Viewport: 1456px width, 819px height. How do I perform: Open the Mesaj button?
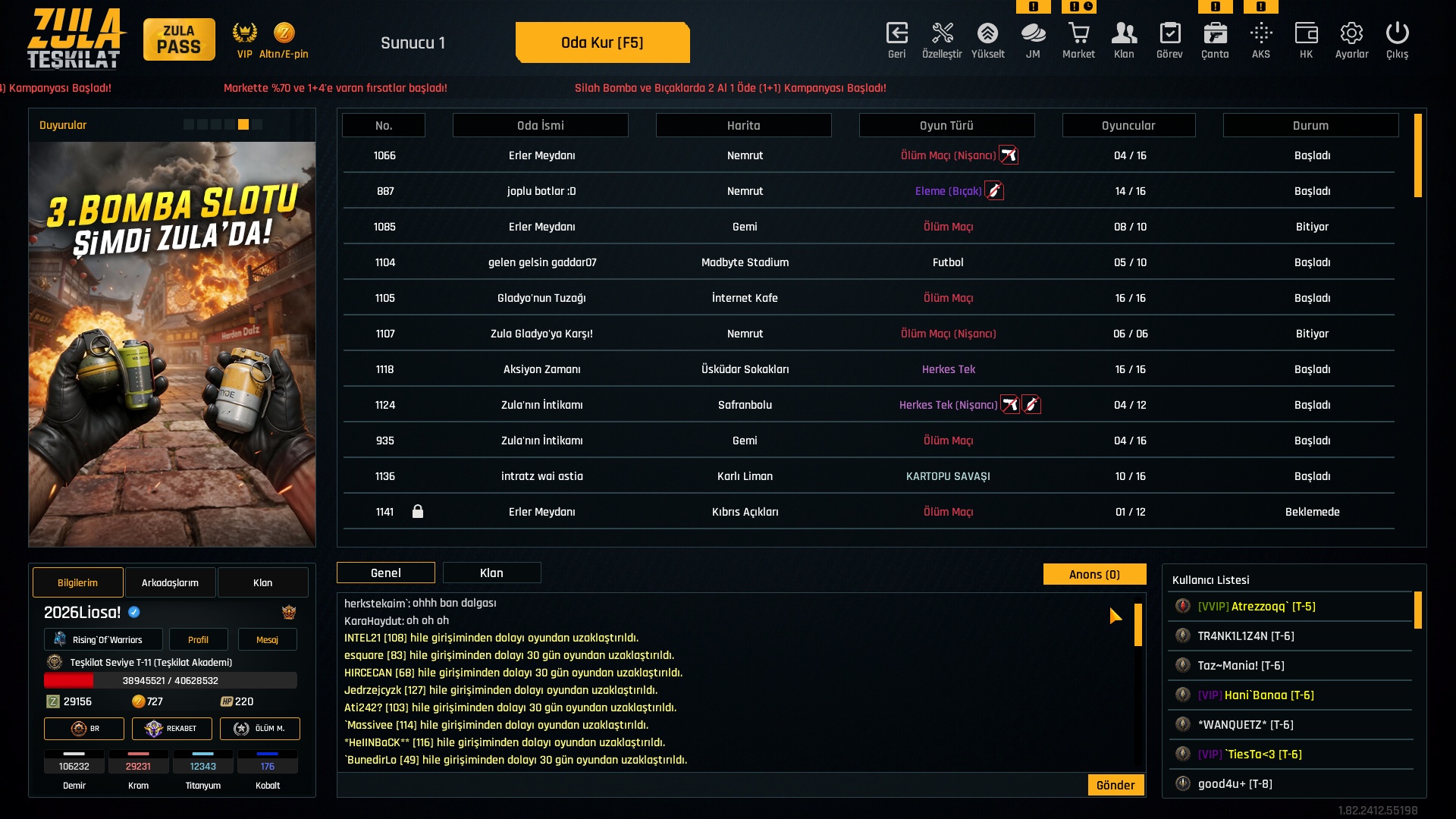point(267,639)
